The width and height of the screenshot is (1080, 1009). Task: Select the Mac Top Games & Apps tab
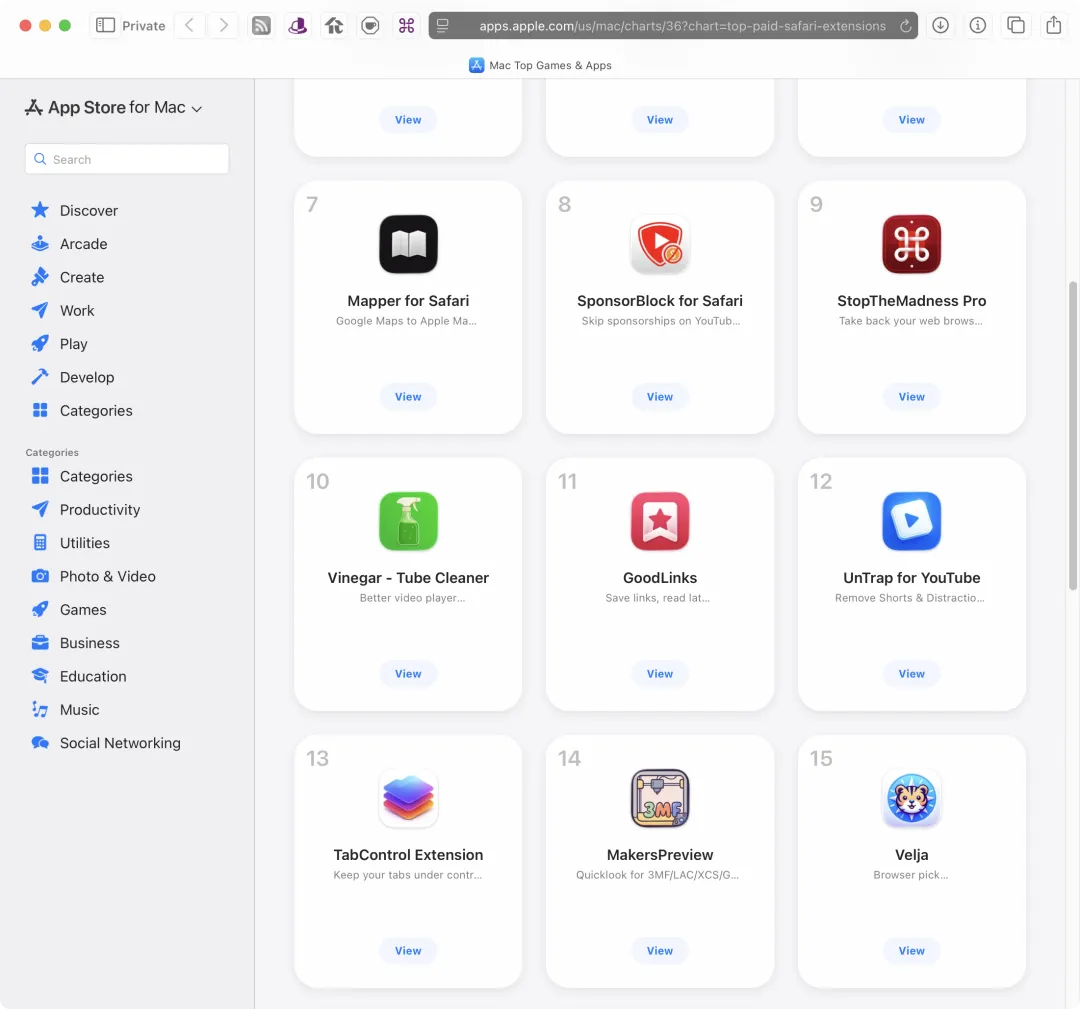tap(541, 65)
